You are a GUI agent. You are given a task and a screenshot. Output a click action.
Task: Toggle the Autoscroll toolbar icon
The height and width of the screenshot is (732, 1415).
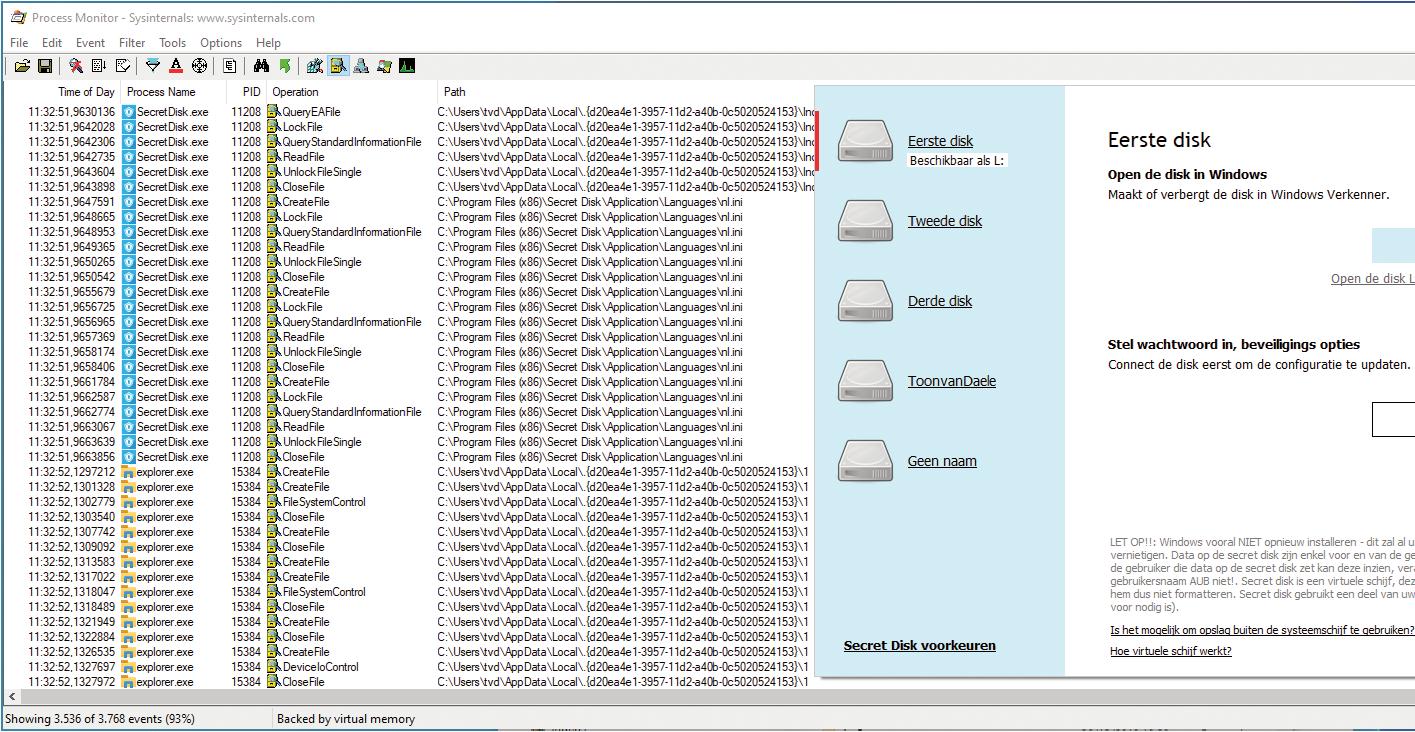tap(99, 66)
